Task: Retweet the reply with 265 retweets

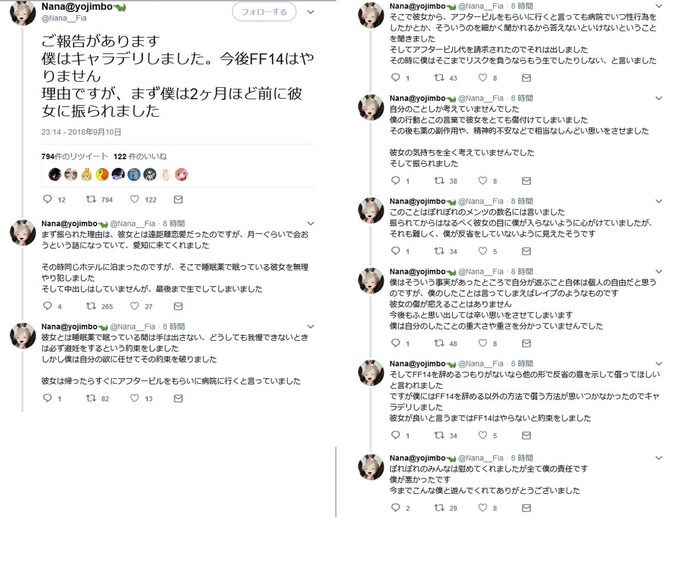Action: pos(91,306)
